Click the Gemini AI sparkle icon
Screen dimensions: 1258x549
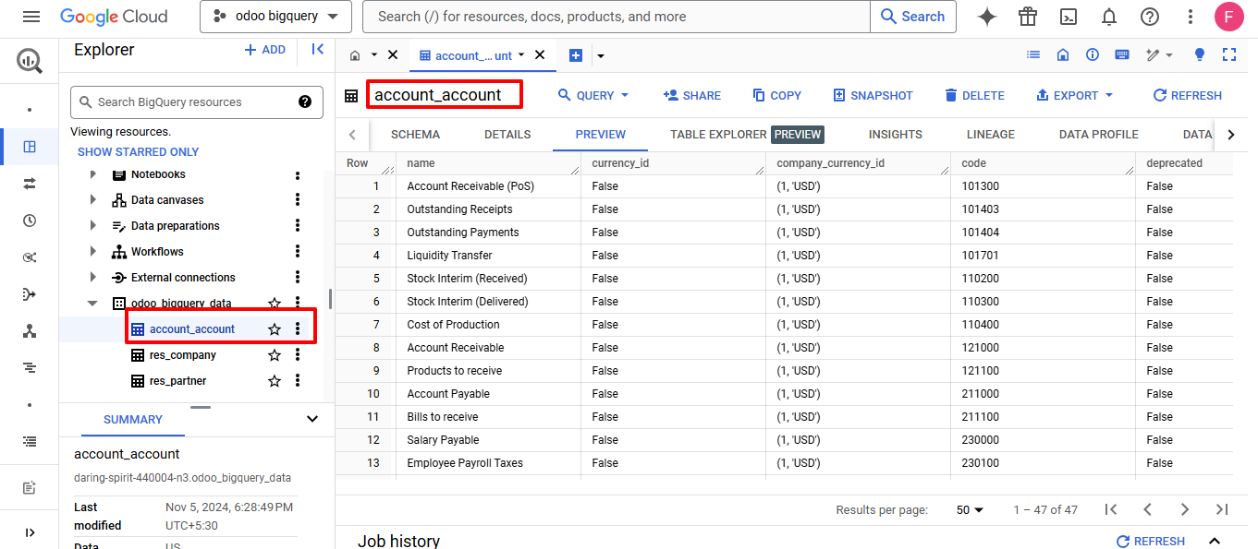[987, 17]
